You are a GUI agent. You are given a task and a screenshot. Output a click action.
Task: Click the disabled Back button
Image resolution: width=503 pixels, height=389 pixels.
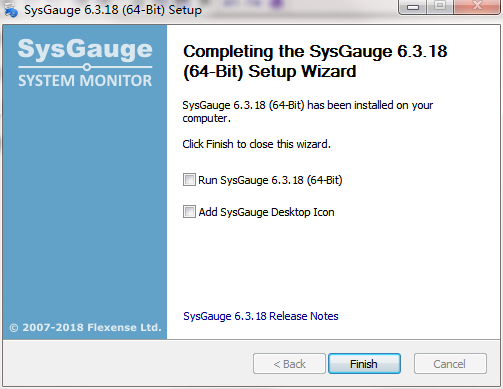[x=289, y=364]
